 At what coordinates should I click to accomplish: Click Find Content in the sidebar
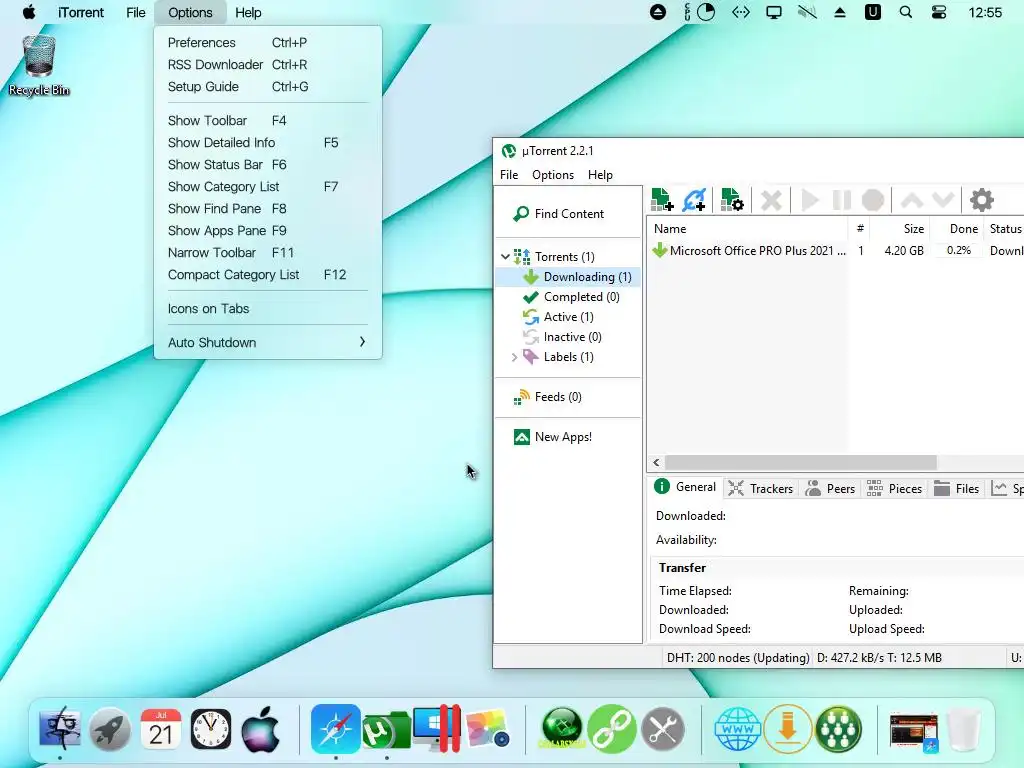558,214
